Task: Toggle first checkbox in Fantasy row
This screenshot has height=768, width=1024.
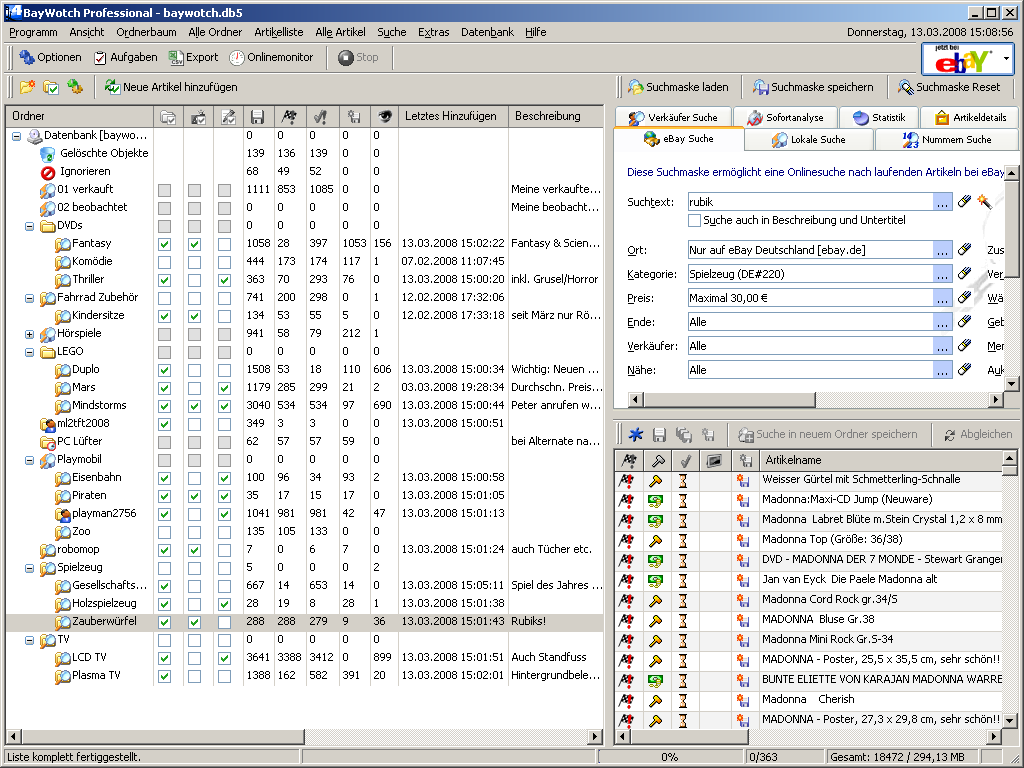Action: coord(165,244)
